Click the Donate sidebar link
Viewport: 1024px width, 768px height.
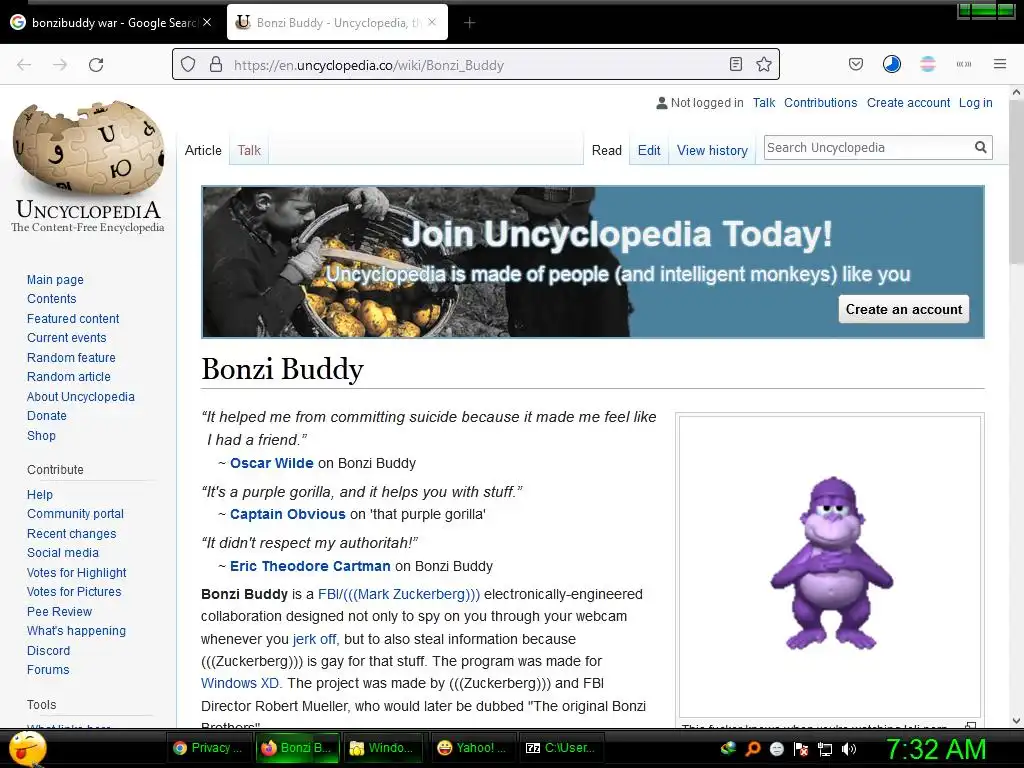[46, 415]
